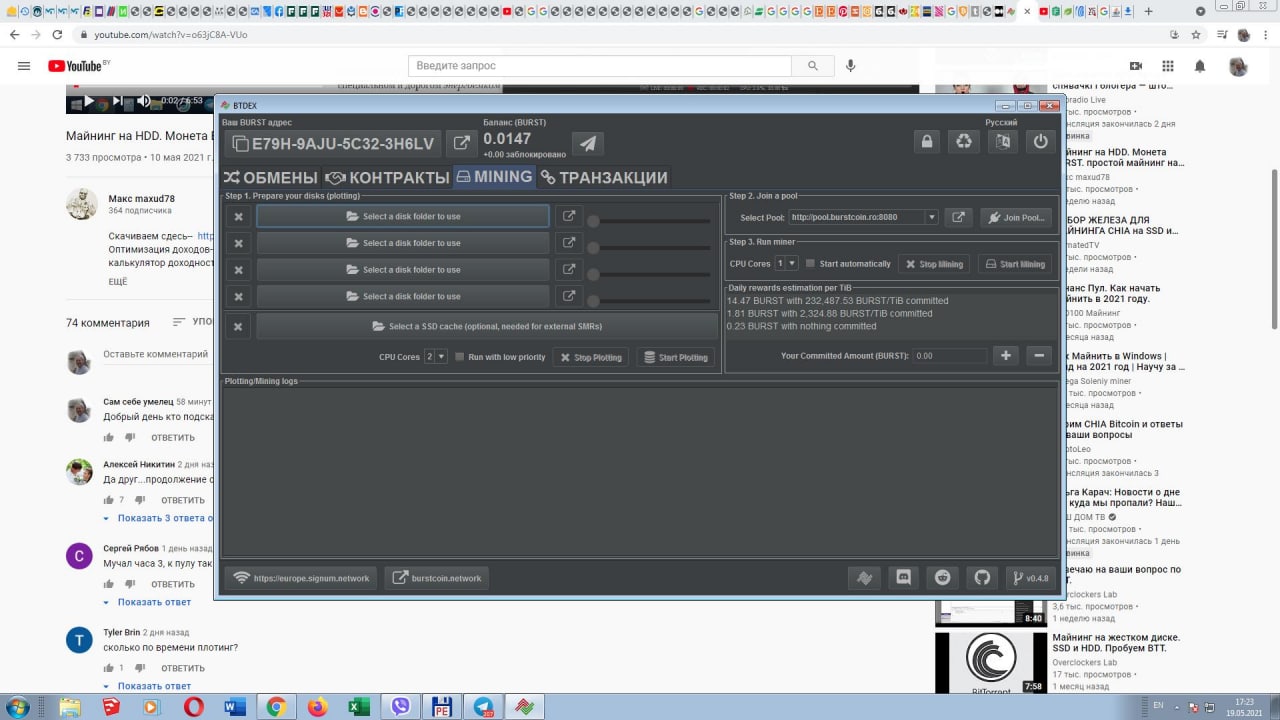Adjust fourth disk plot size slider
The image size is (1280, 720).
650,301
